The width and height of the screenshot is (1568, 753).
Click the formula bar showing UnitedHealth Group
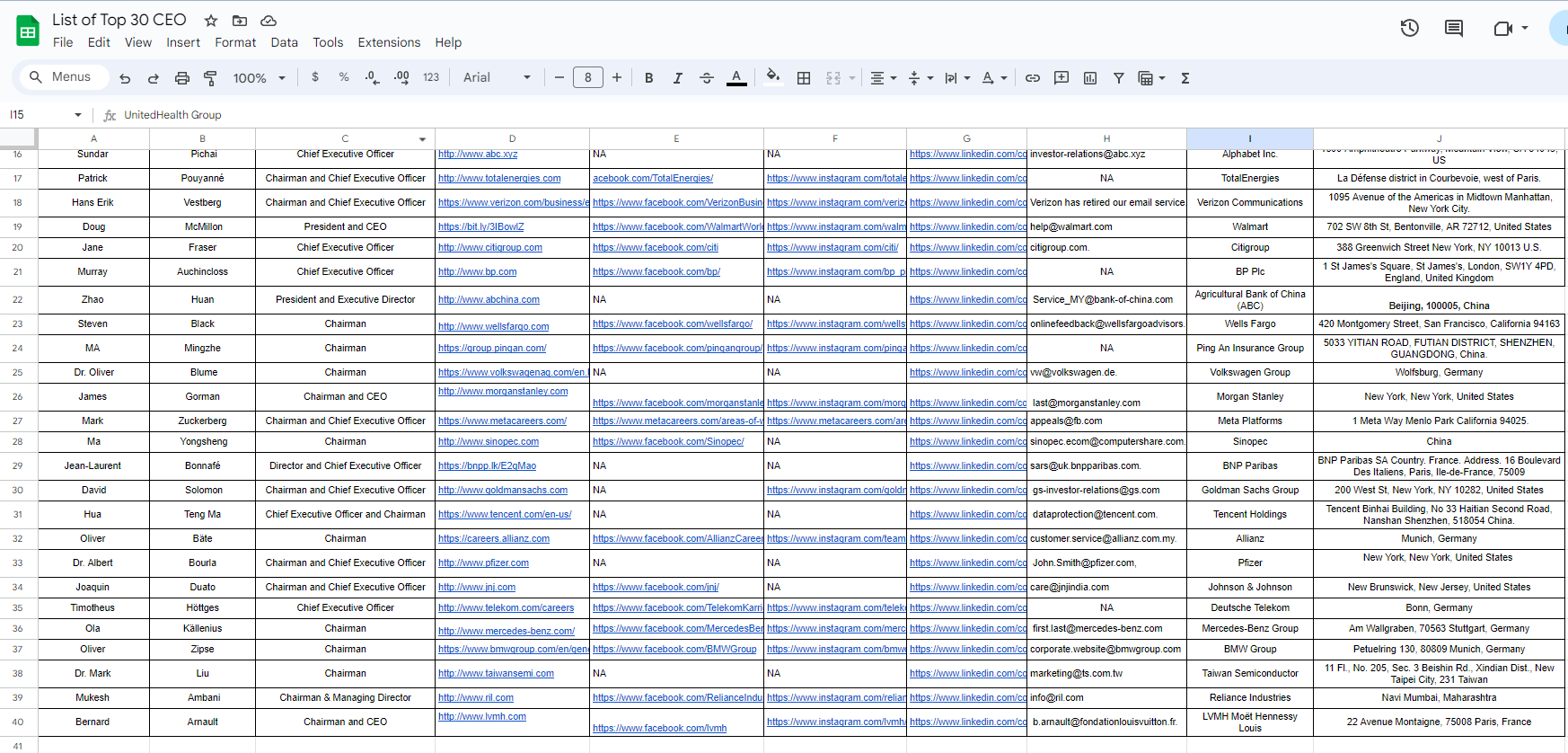tap(844, 115)
